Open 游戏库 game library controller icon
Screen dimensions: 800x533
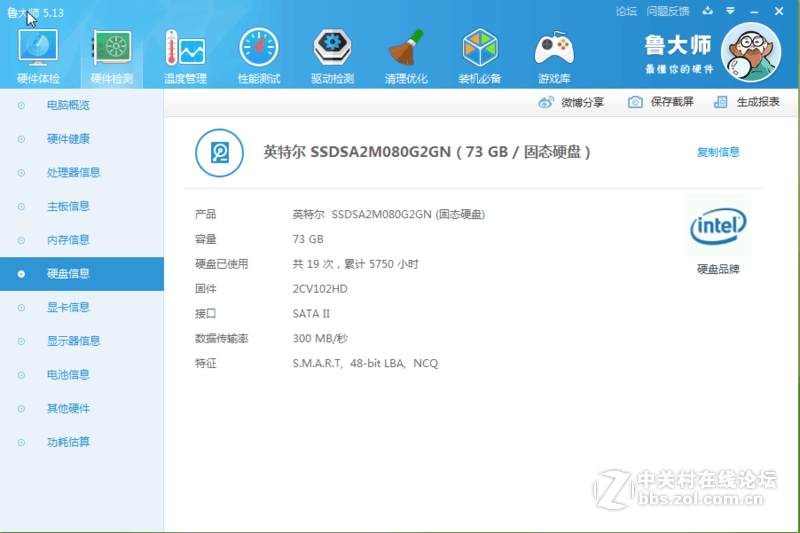(554, 48)
